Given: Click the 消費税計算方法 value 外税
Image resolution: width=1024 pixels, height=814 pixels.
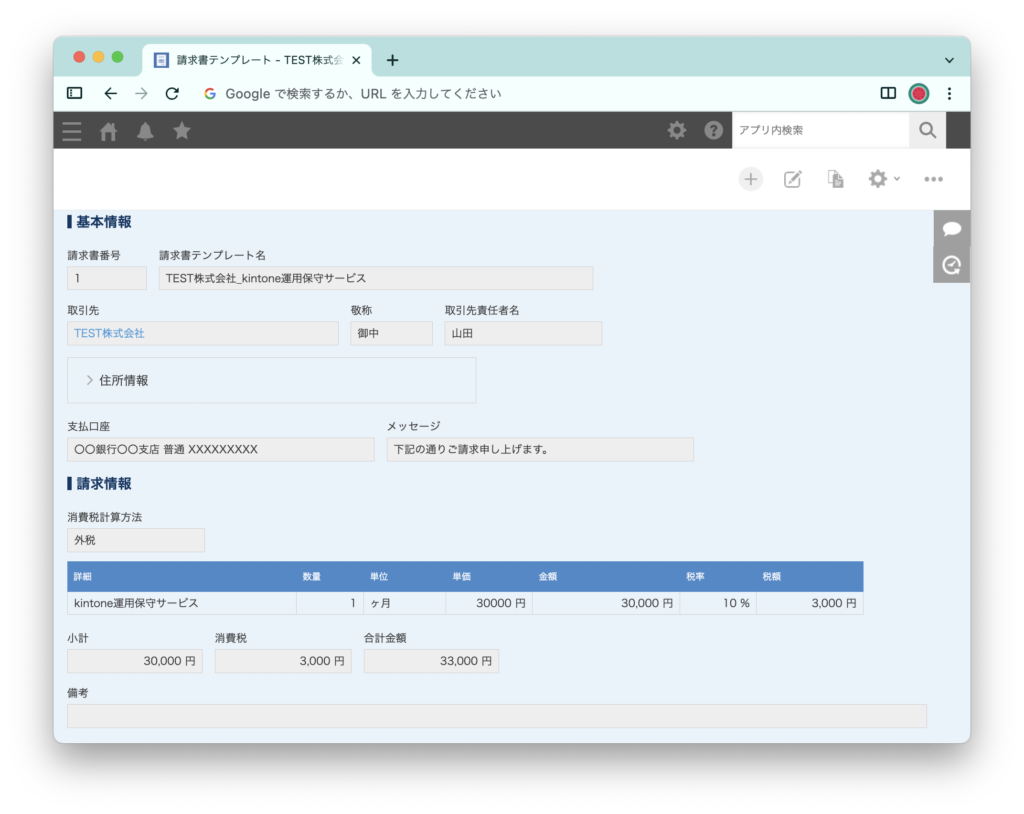Looking at the screenshot, I should [136, 540].
